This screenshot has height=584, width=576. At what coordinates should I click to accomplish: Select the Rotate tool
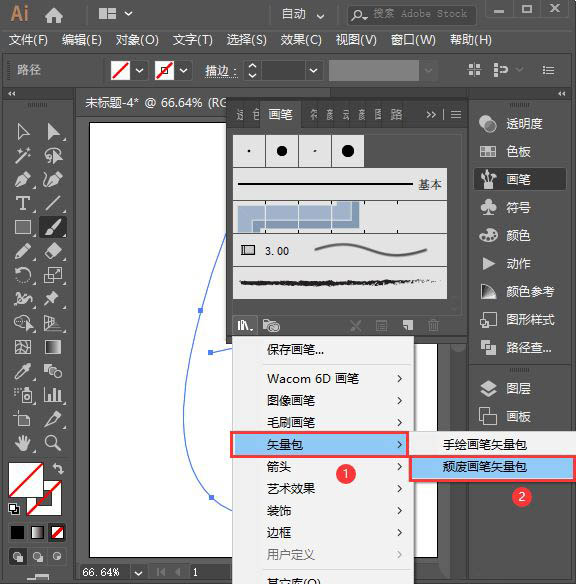click(x=23, y=275)
